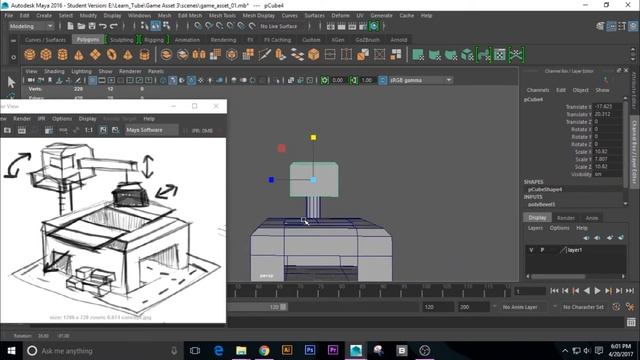Switch to the Anim layer tab
The width and height of the screenshot is (640, 360).
click(592, 218)
